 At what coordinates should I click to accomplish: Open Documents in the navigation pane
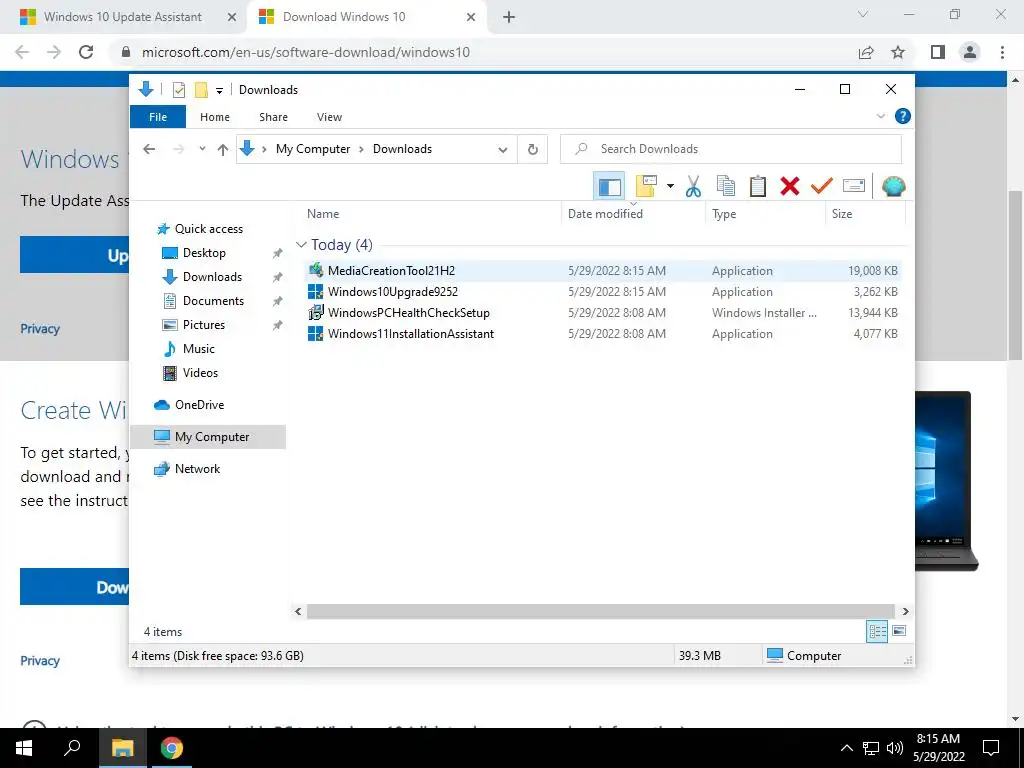pos(213,301)
